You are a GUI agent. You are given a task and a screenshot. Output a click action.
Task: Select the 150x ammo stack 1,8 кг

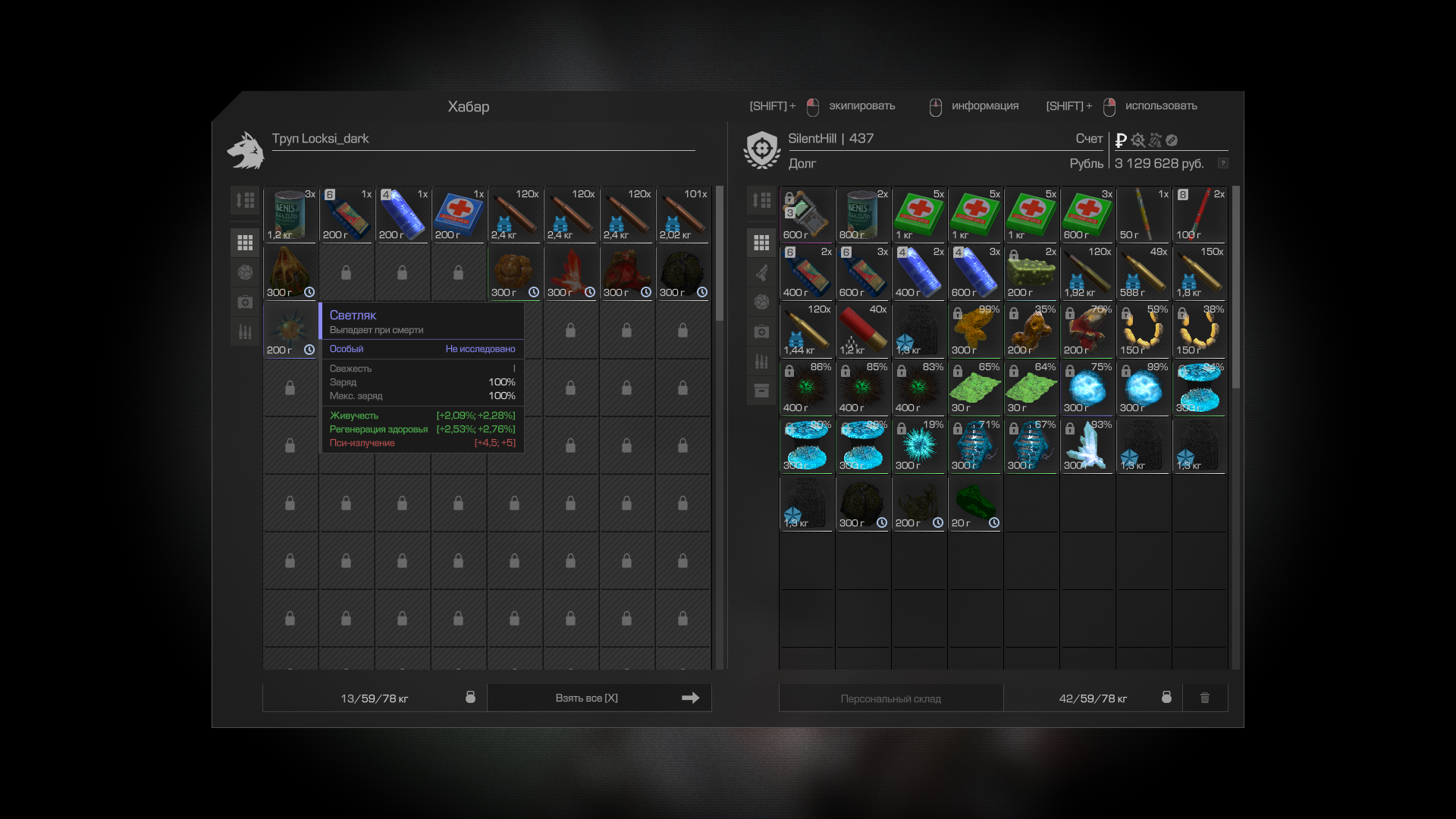[x=1200, y=272]
